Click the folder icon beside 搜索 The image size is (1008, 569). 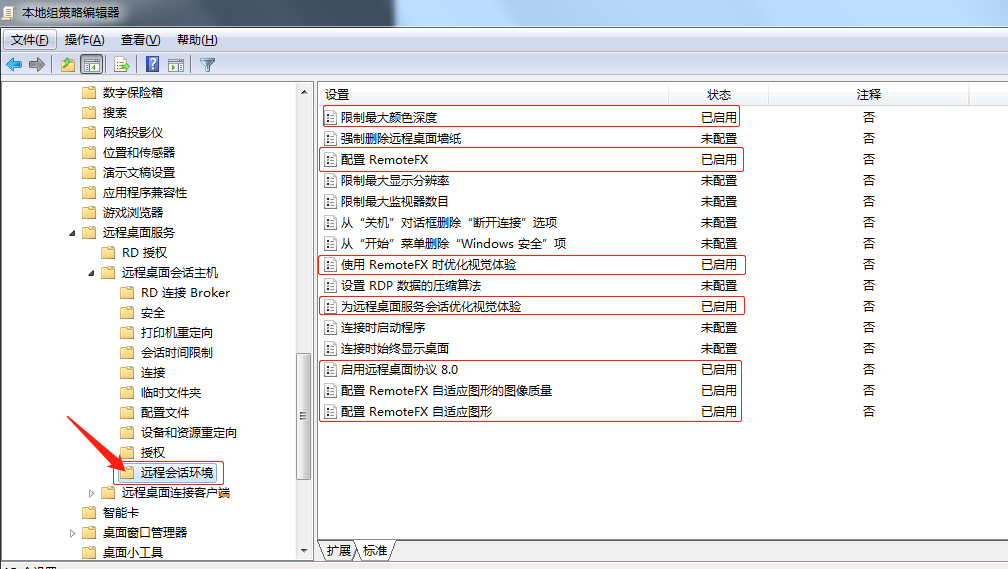(x=89, y=113)
